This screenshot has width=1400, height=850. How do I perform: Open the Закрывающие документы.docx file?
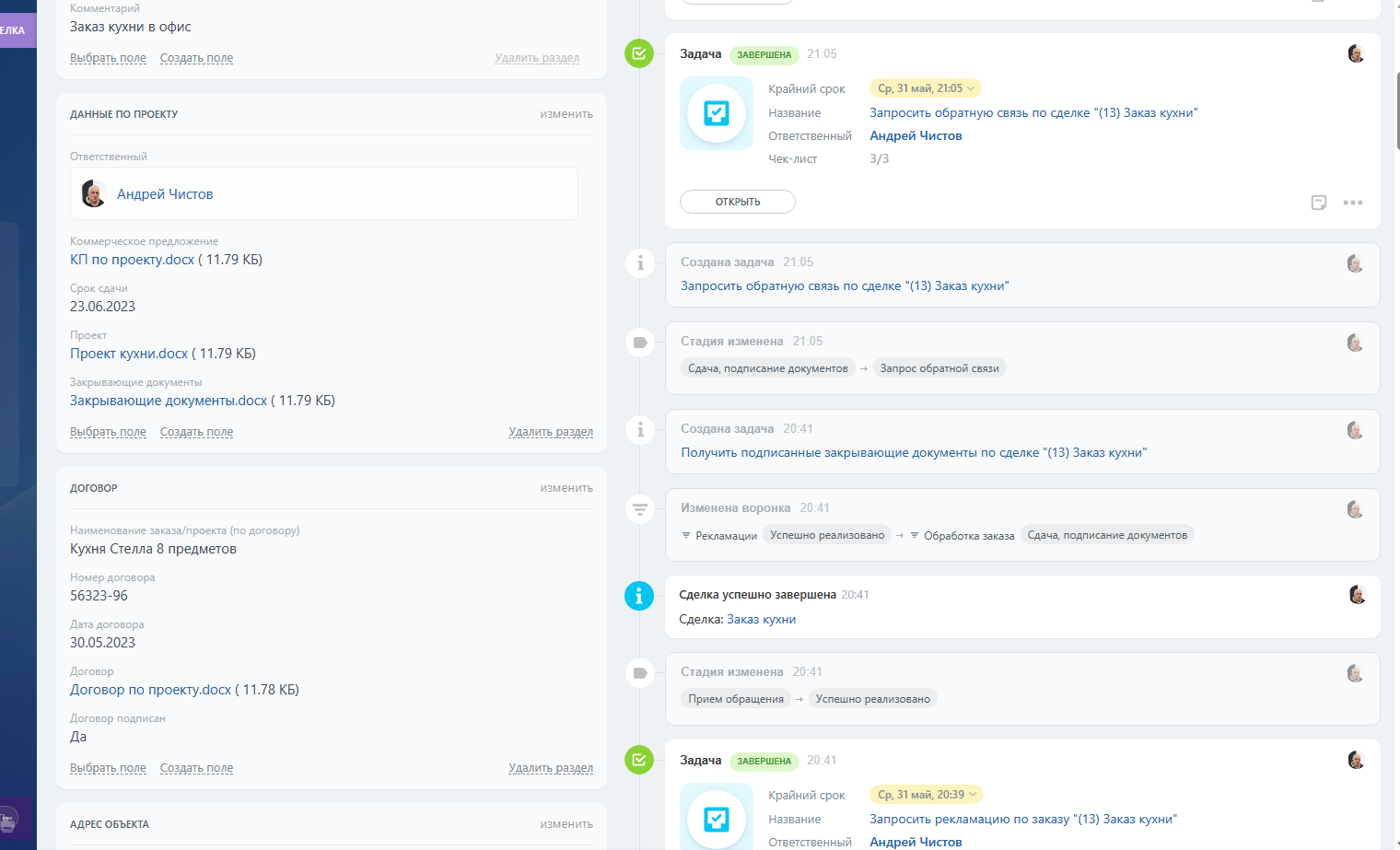point(169,401)
